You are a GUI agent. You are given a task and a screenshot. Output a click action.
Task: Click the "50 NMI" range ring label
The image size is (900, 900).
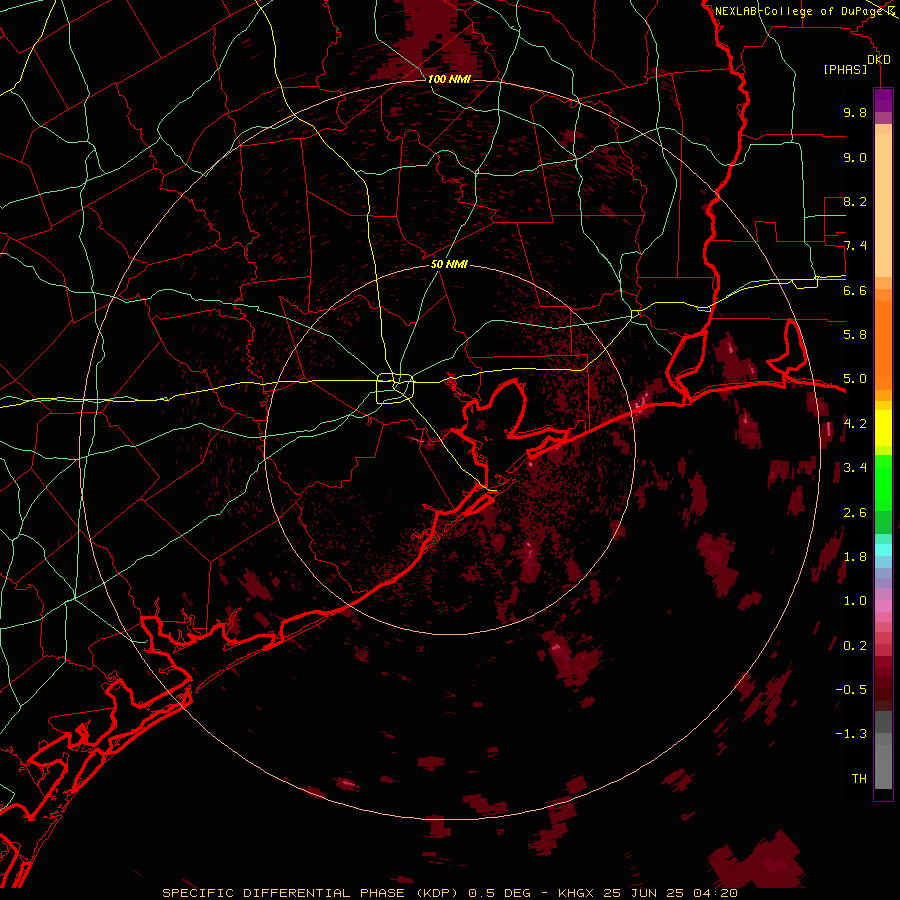pos(449,264)
